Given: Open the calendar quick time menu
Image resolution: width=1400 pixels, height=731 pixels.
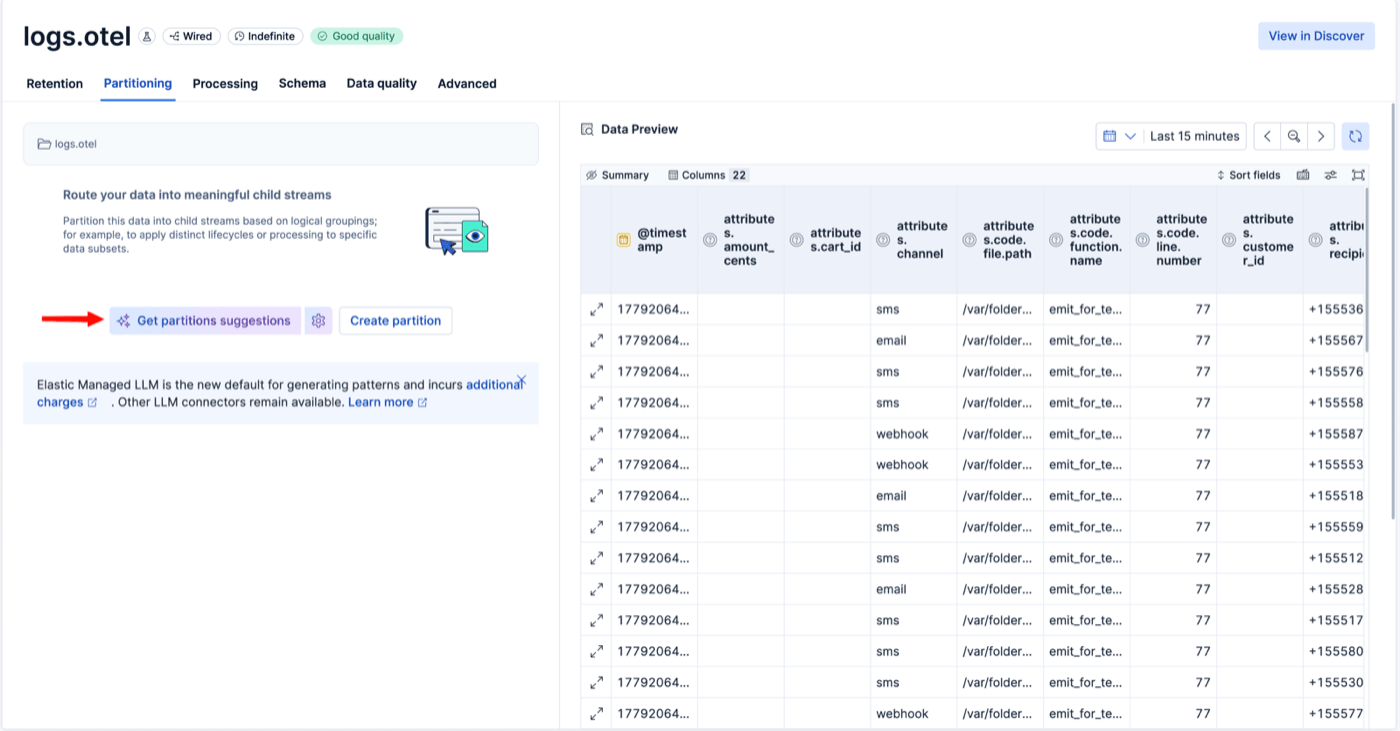Looking at the screenshot, I should (x=1119, y=136).
